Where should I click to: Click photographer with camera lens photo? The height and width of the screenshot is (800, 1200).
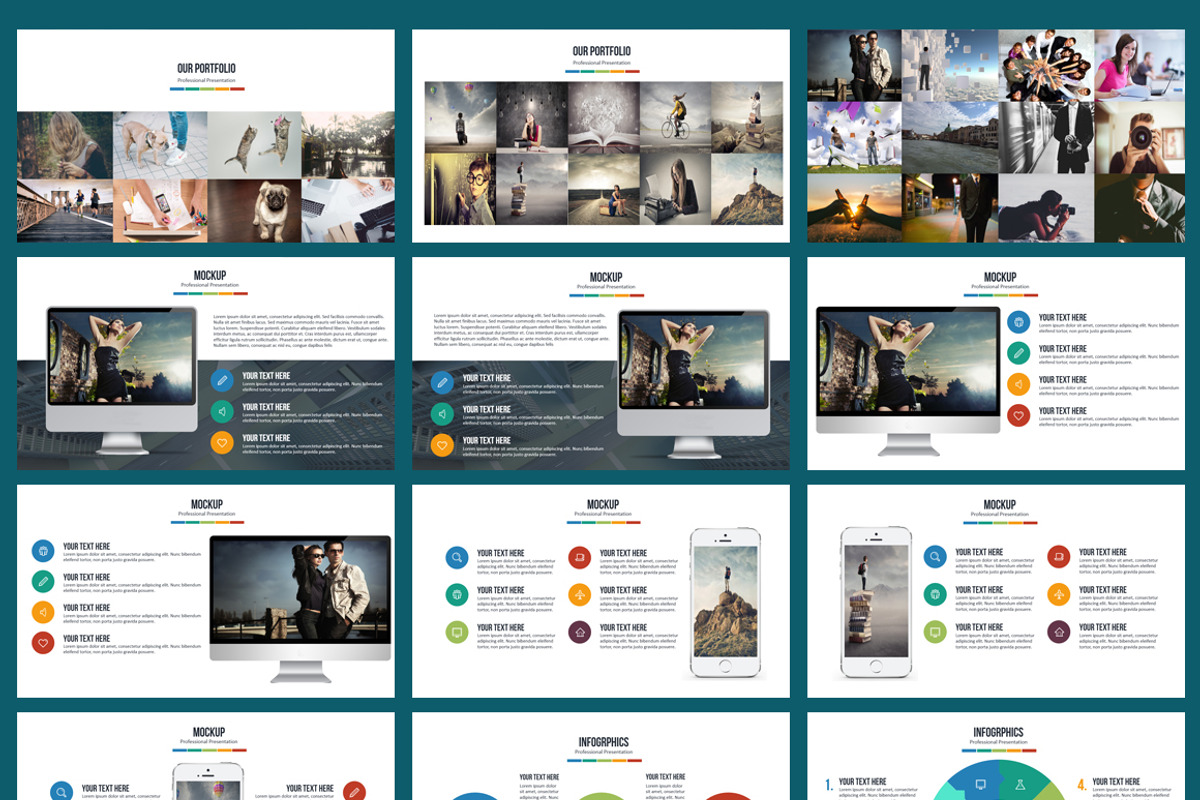pos(1139,138)
